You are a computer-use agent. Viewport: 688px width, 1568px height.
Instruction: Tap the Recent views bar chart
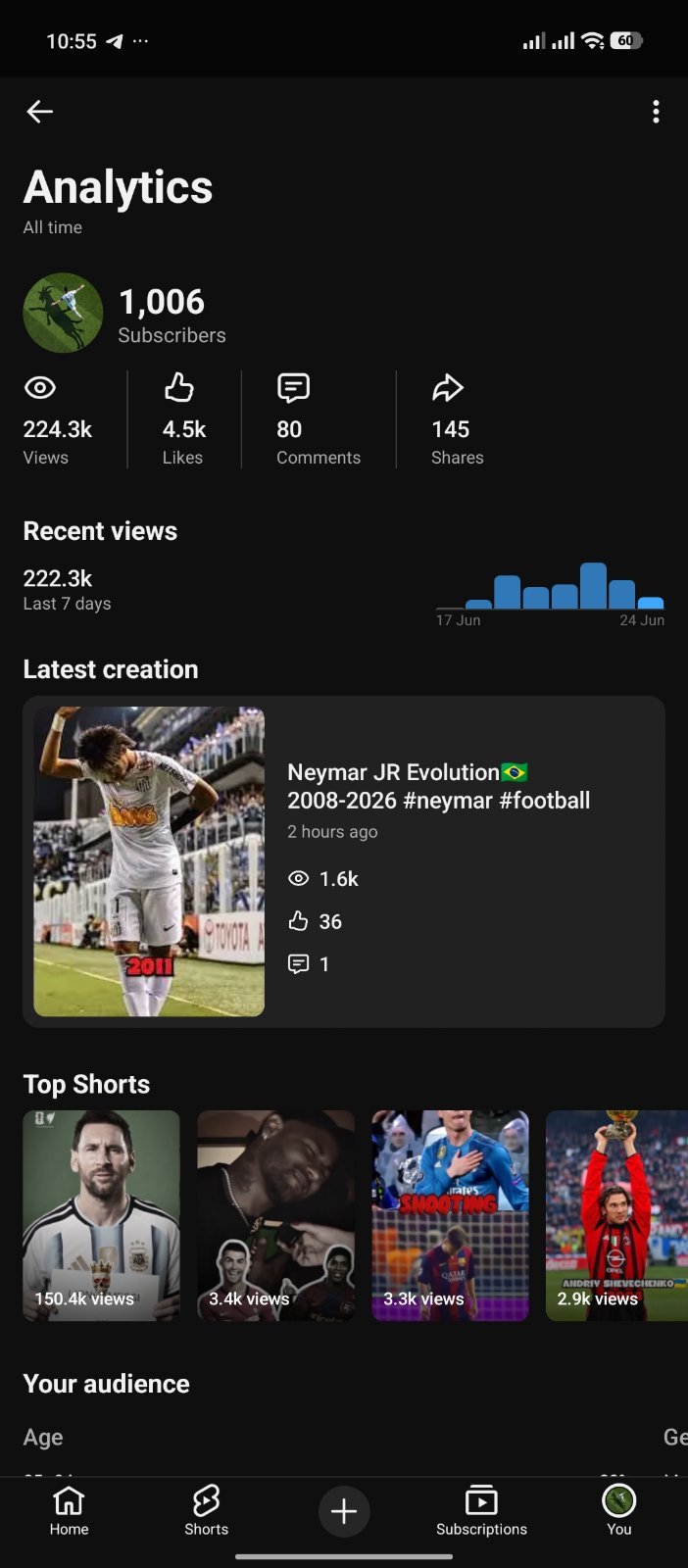click(x=551, y=586)
